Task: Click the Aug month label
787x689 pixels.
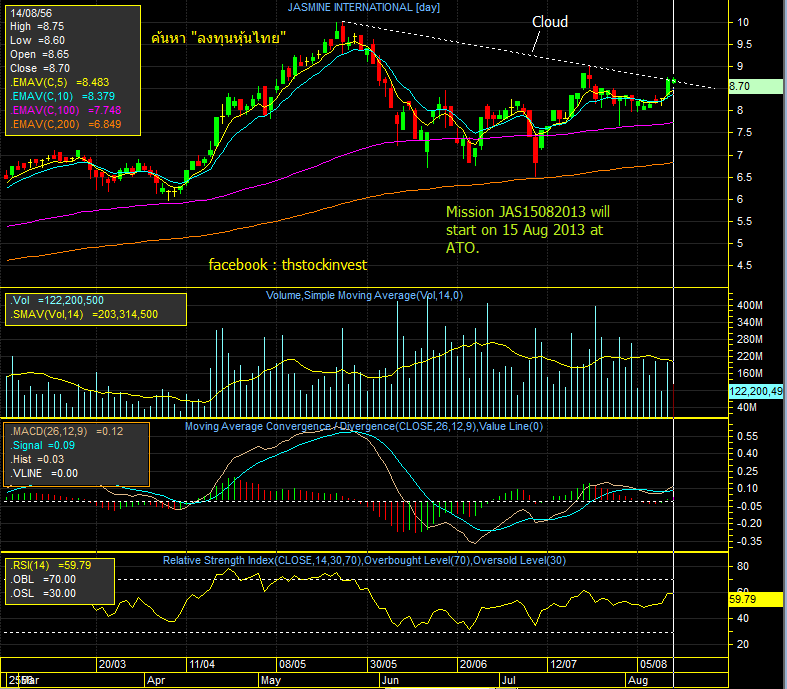Action: tap(638, 680)
